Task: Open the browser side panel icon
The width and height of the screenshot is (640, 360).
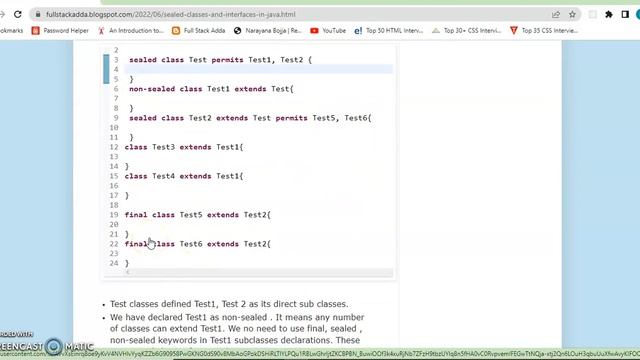Action: coord(625,14)
